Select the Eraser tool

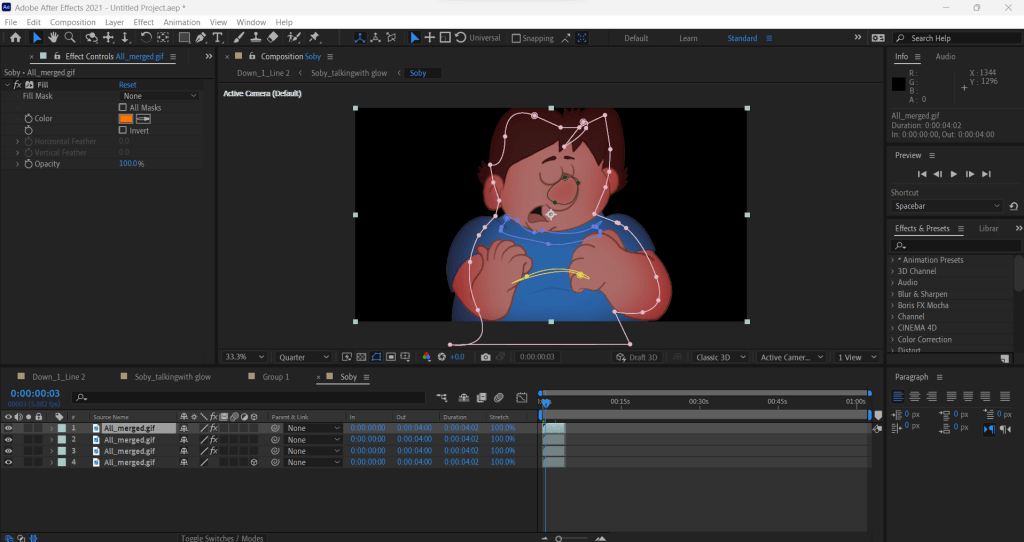pyautogui.click(x=273, y=38)
